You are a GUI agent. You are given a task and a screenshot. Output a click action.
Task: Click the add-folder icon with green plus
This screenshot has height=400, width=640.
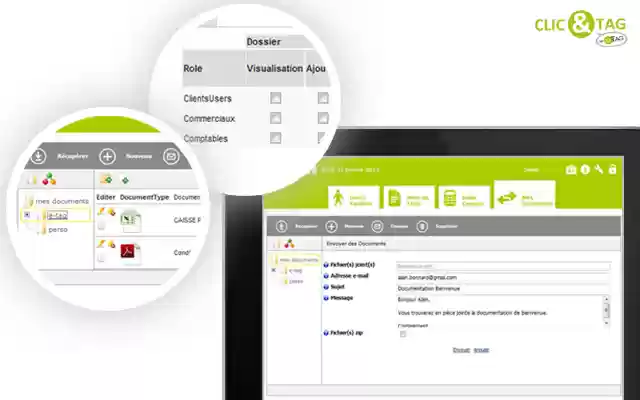(106, 179)
